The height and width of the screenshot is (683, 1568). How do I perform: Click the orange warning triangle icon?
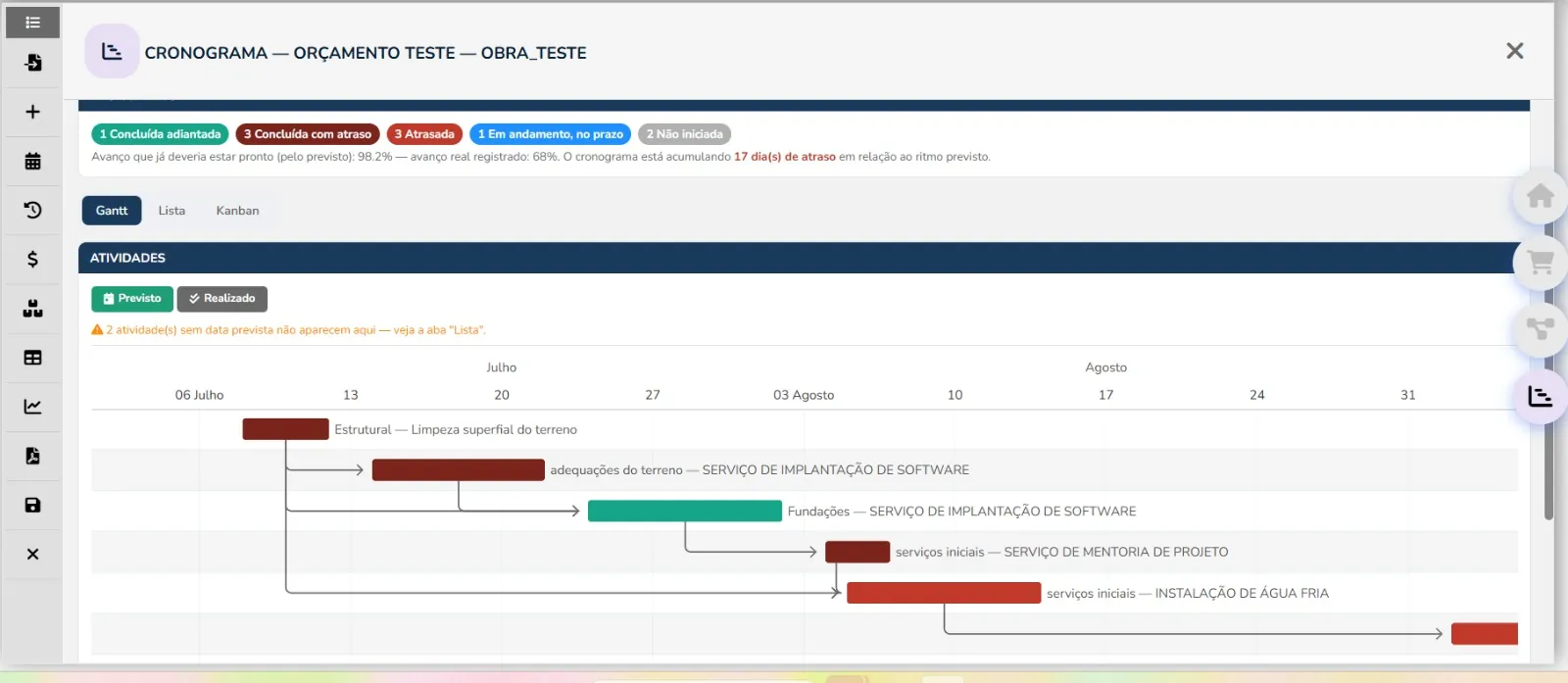[x=97, y=330]
